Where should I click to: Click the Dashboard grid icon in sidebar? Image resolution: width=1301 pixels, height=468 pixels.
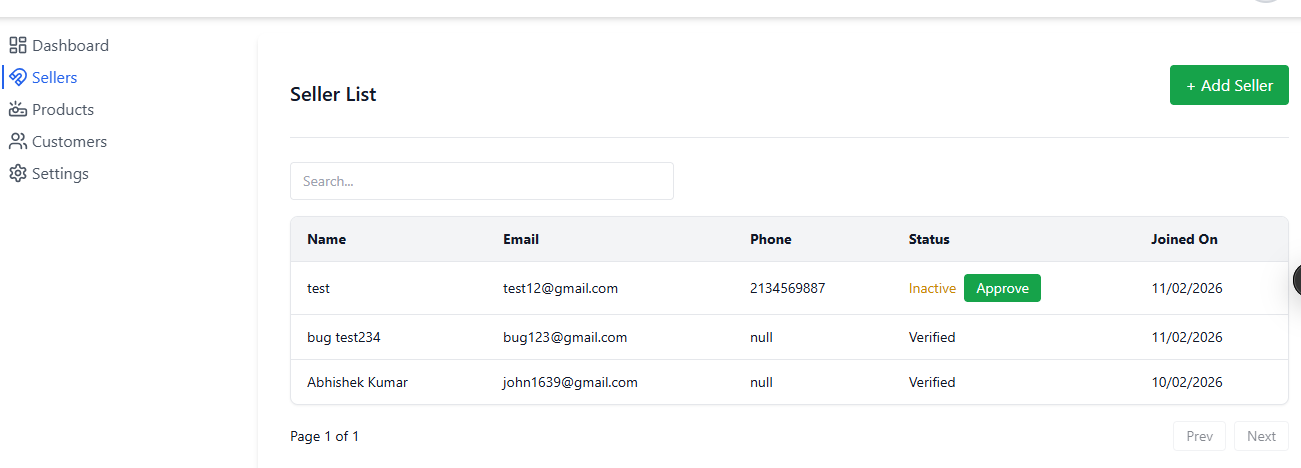(x=17, y=45)
